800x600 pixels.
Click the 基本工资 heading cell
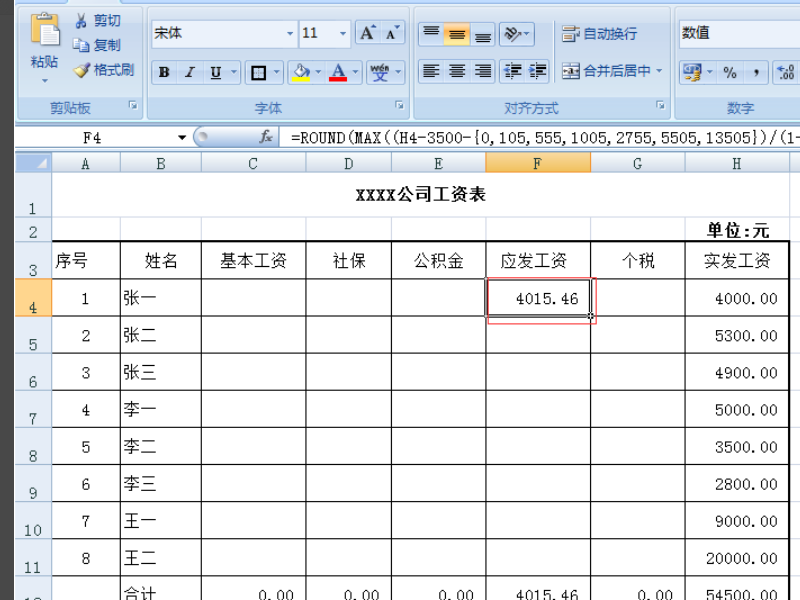[253, 261]
